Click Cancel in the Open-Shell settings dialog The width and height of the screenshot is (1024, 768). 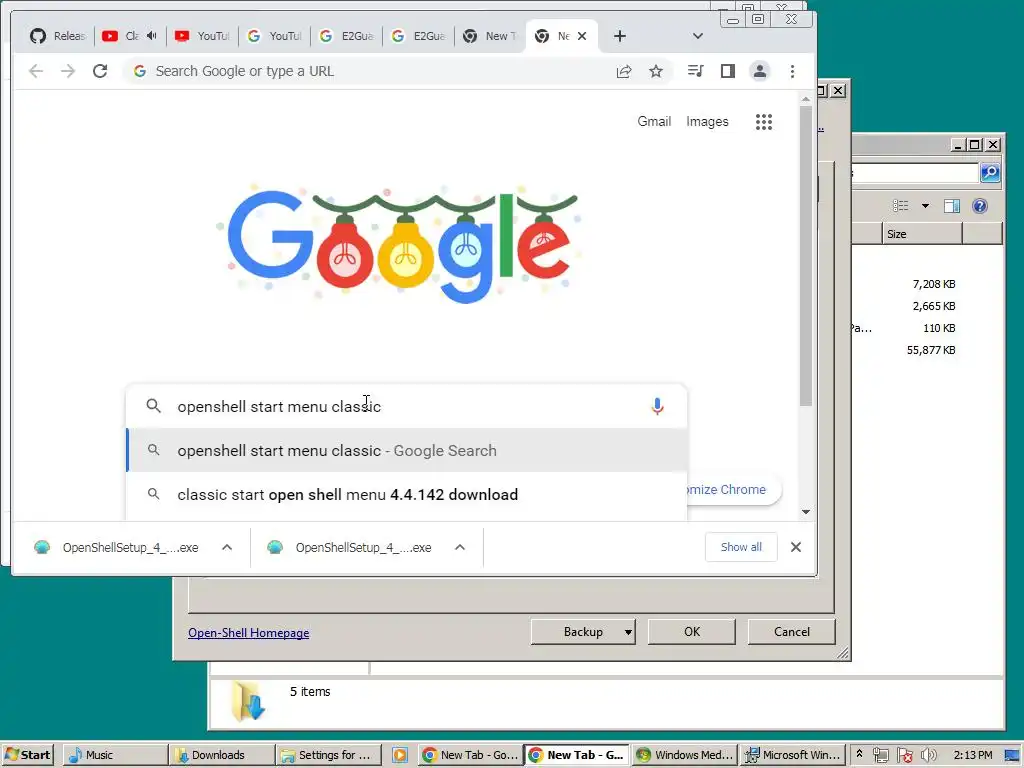click(x=792, y=632)
